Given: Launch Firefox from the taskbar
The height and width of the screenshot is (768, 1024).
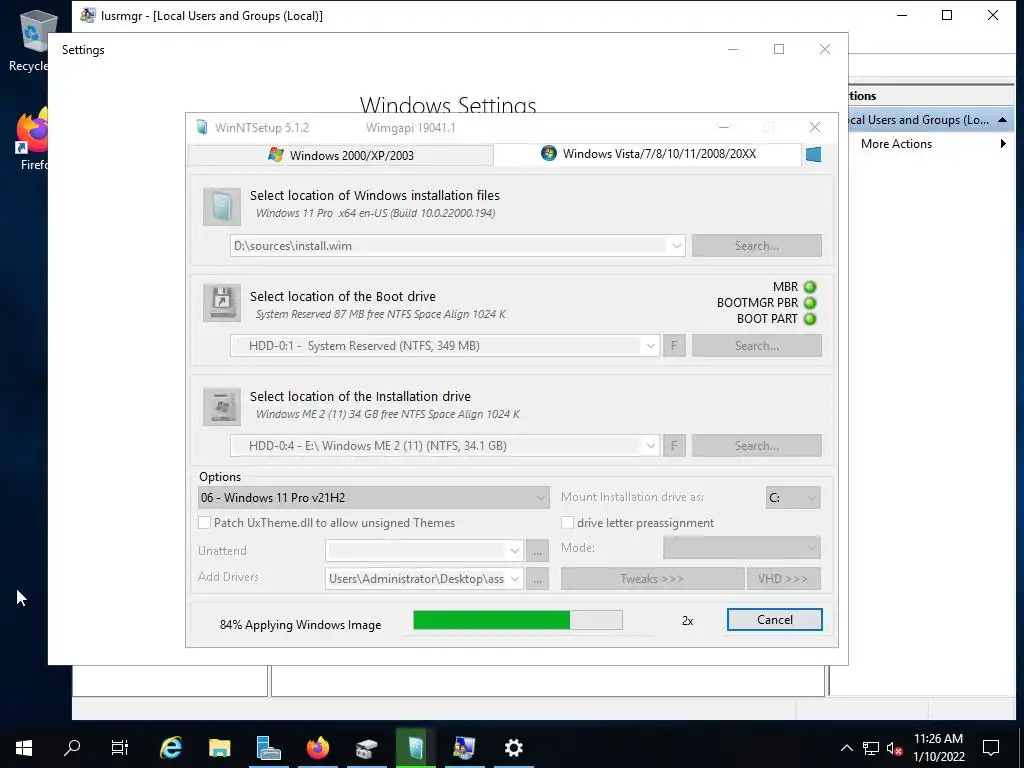Looking at the screenshot, I should tap(317, 748).
